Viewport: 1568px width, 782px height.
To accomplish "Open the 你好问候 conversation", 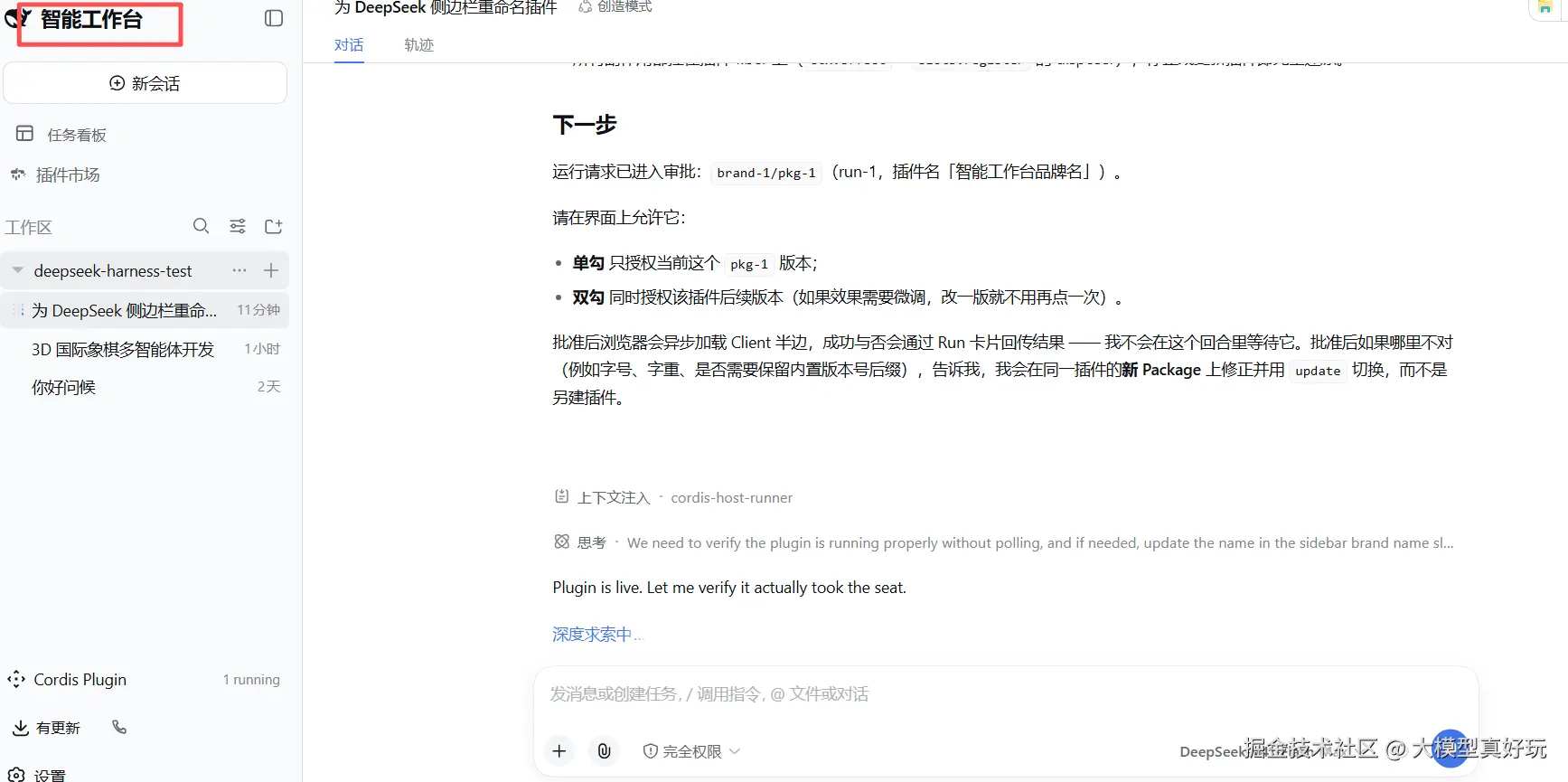I will pos(145,387).
